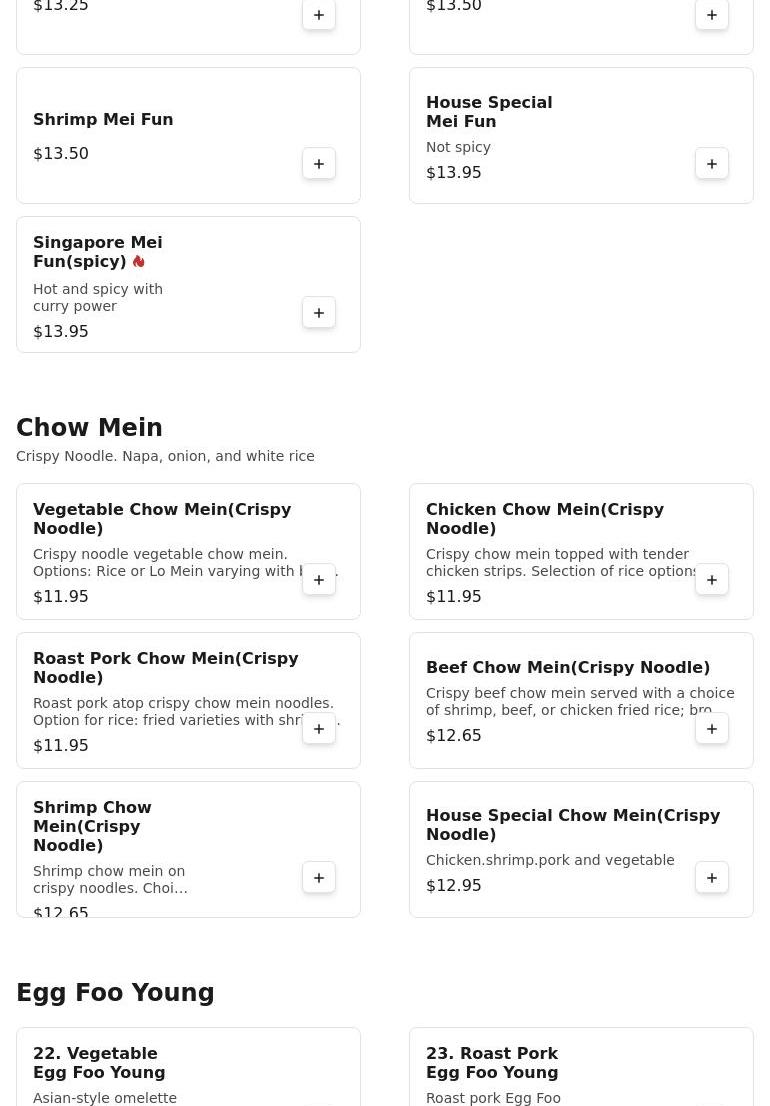Image resolution: width=770 pixels, height=1106 pixels.
Task: Click Roast Pork Chow Mein description text
Action: [x=183, y=711]
